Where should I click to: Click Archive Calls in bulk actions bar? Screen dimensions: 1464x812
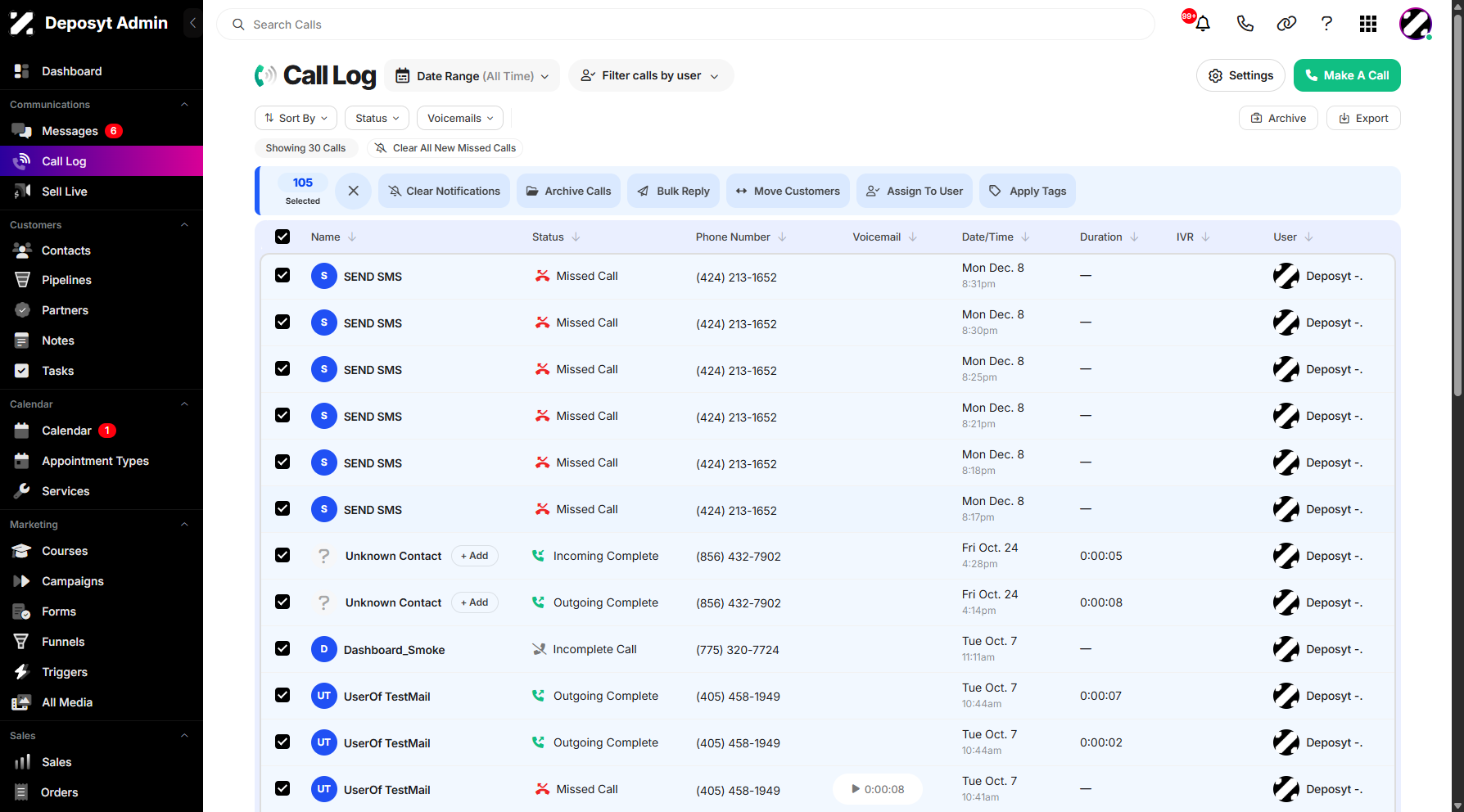point(568,191)
